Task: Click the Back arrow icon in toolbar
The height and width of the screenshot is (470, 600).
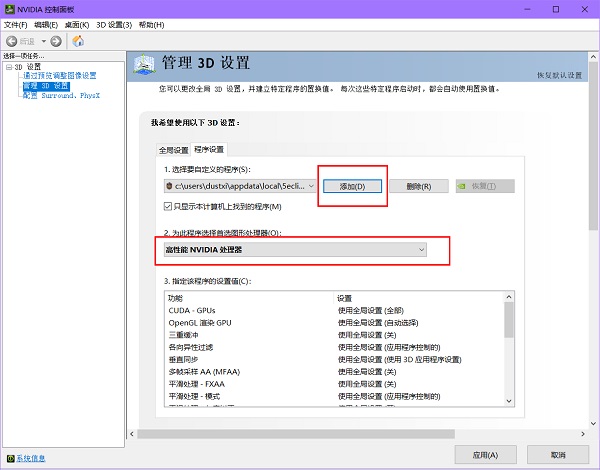Action: click(12, 41)
